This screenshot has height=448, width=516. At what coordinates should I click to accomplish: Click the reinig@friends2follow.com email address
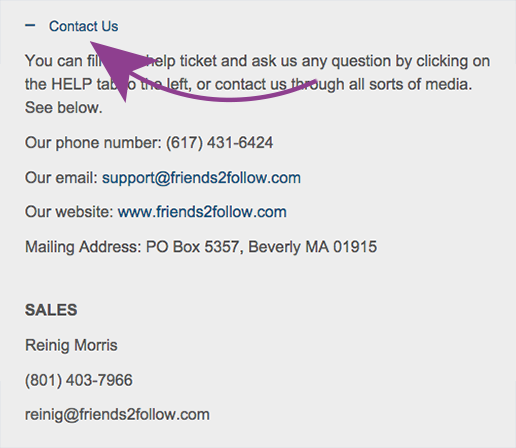tap(117, 415)
